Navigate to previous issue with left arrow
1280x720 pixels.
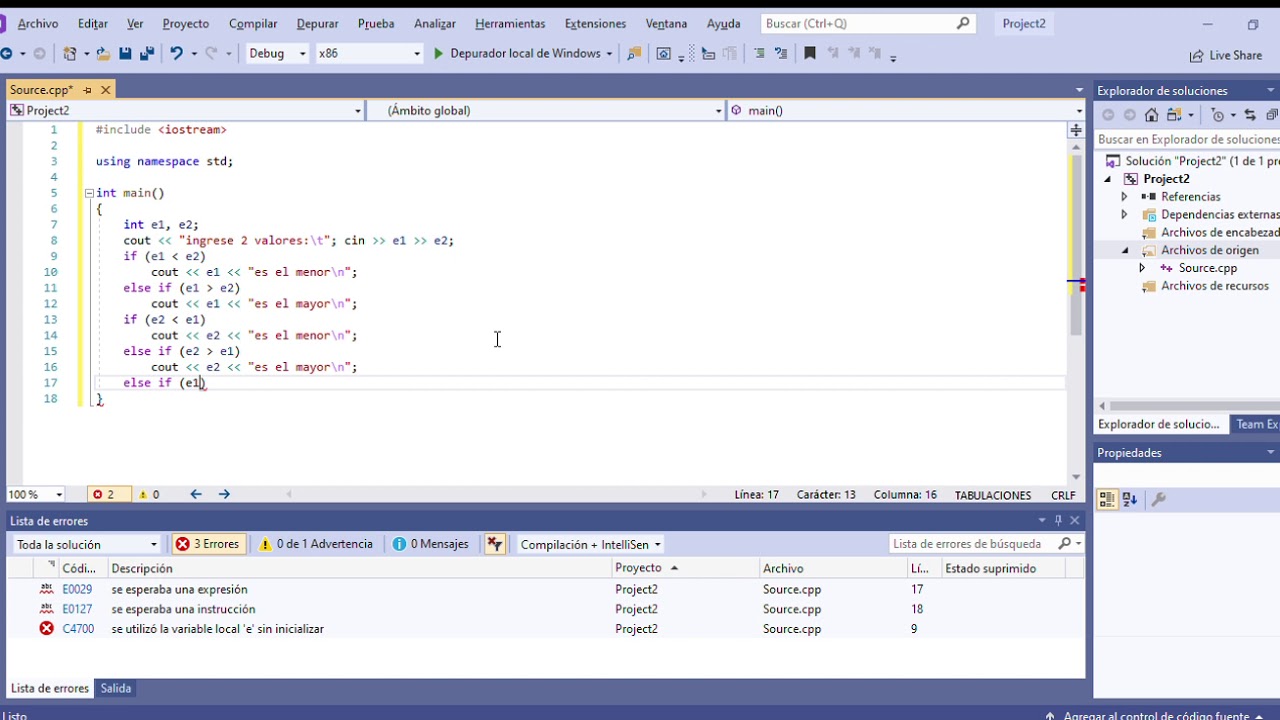(x=196, y=494)
